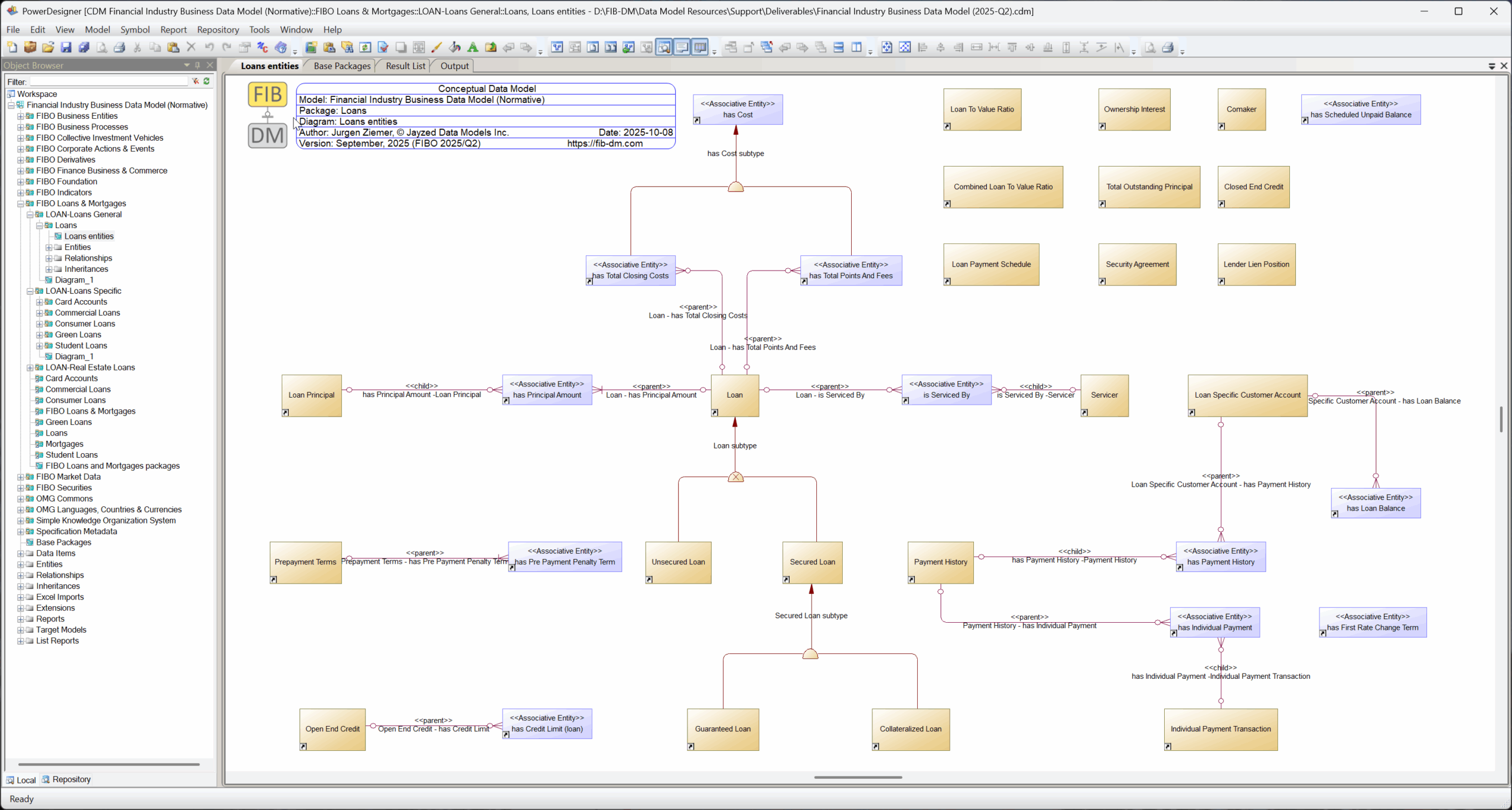The height and width of the screenshot is (810, 1512).
Task: Toggle the filter funnel in Object Browser
Action: (195, 81)
